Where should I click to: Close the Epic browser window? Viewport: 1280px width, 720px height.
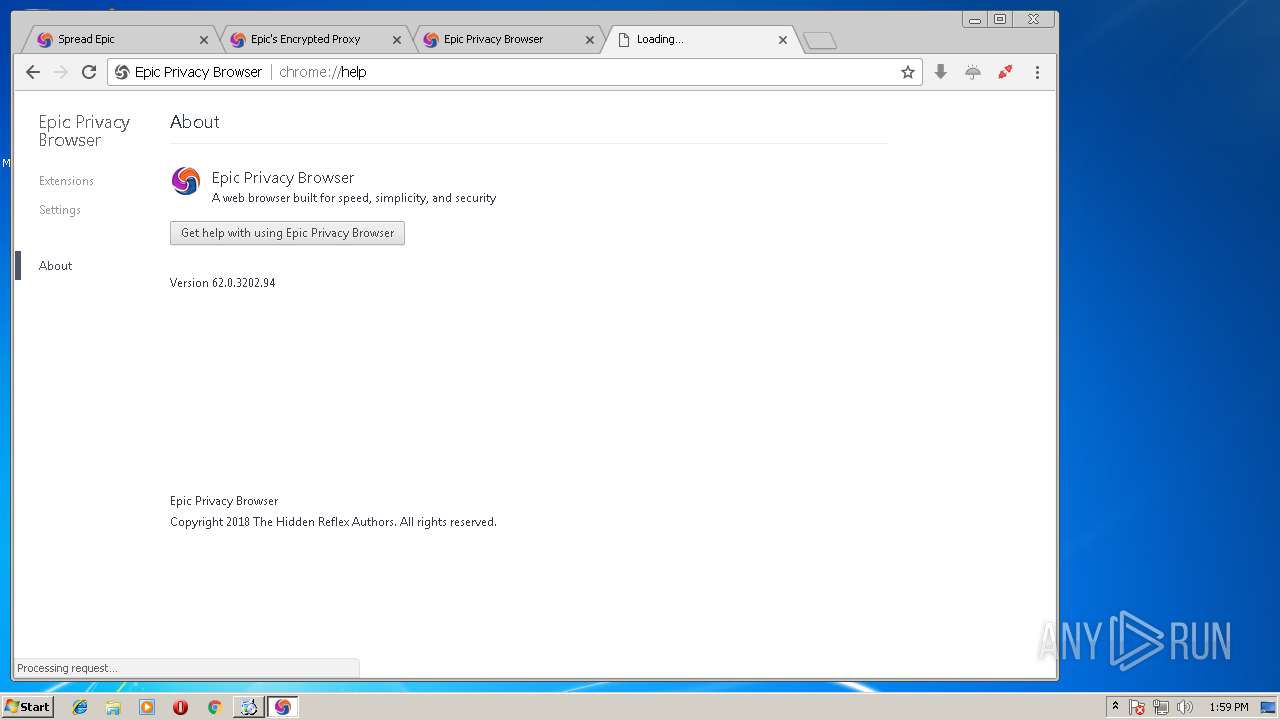point(1033,19)
